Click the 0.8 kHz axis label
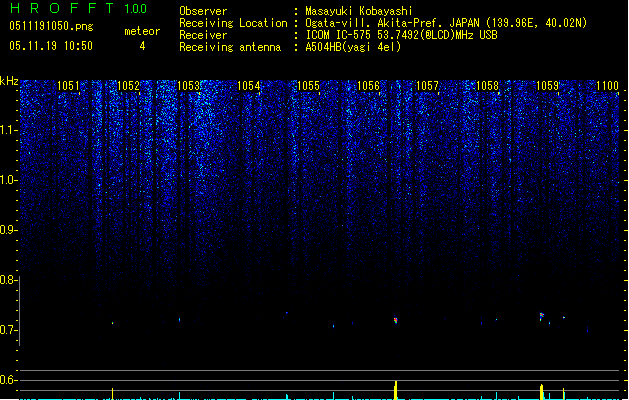 point(8,280)
